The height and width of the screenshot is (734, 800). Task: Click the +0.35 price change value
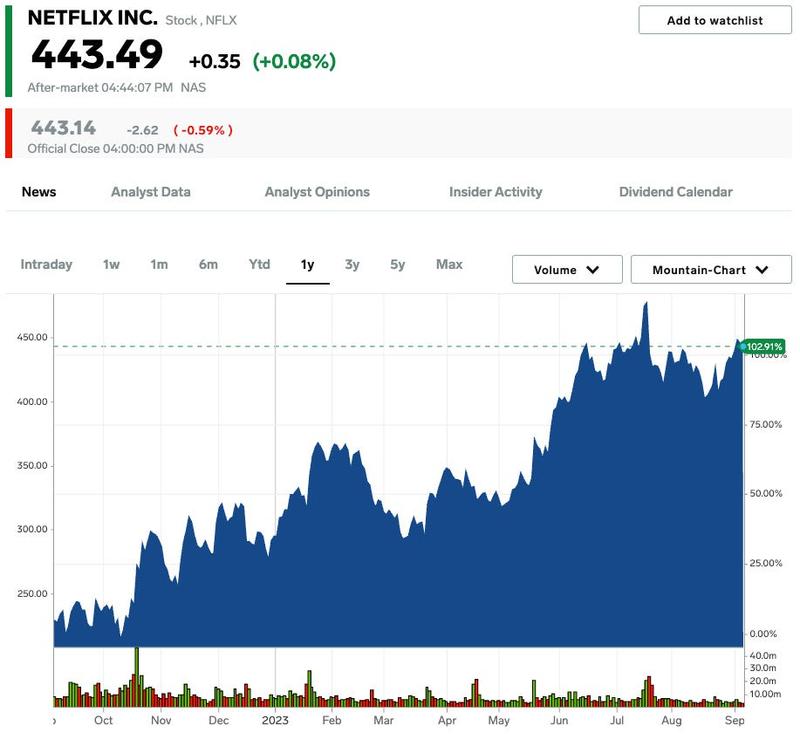point(214,61)
